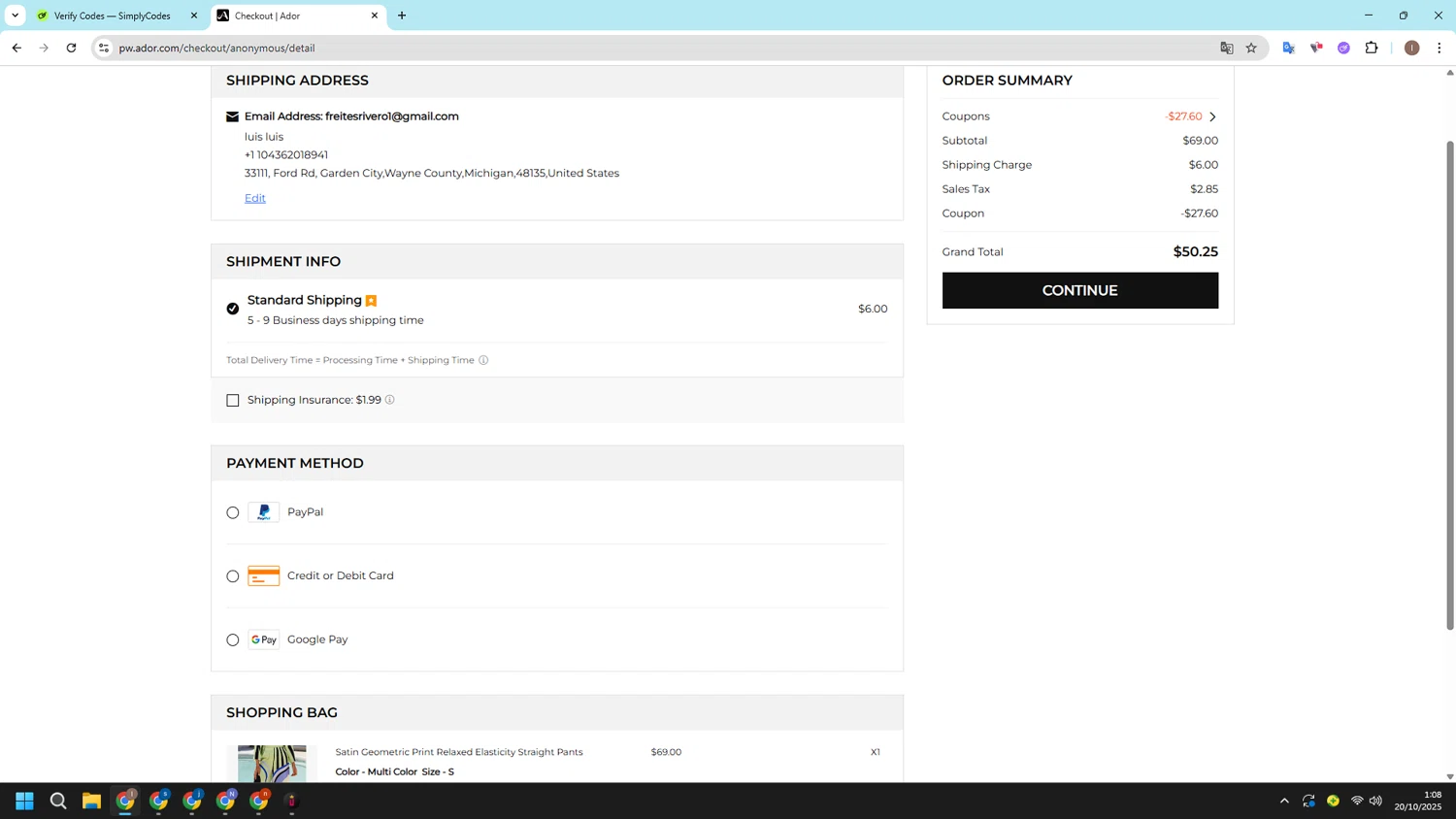
Task: Select Credit or Debit Card payment
Action: [x=233, y=576]
